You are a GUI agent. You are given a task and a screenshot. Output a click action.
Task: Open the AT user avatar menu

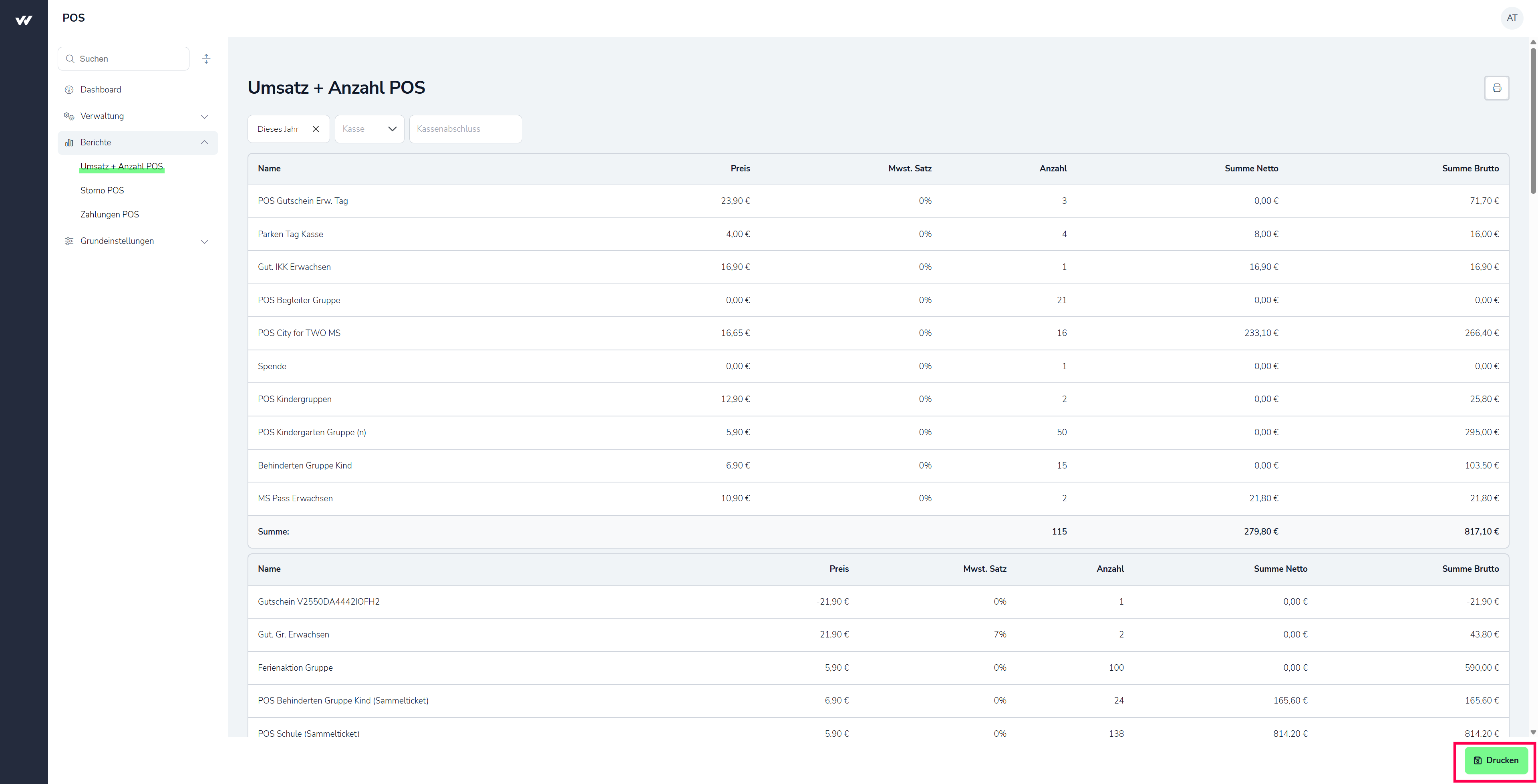point(1511,18)
